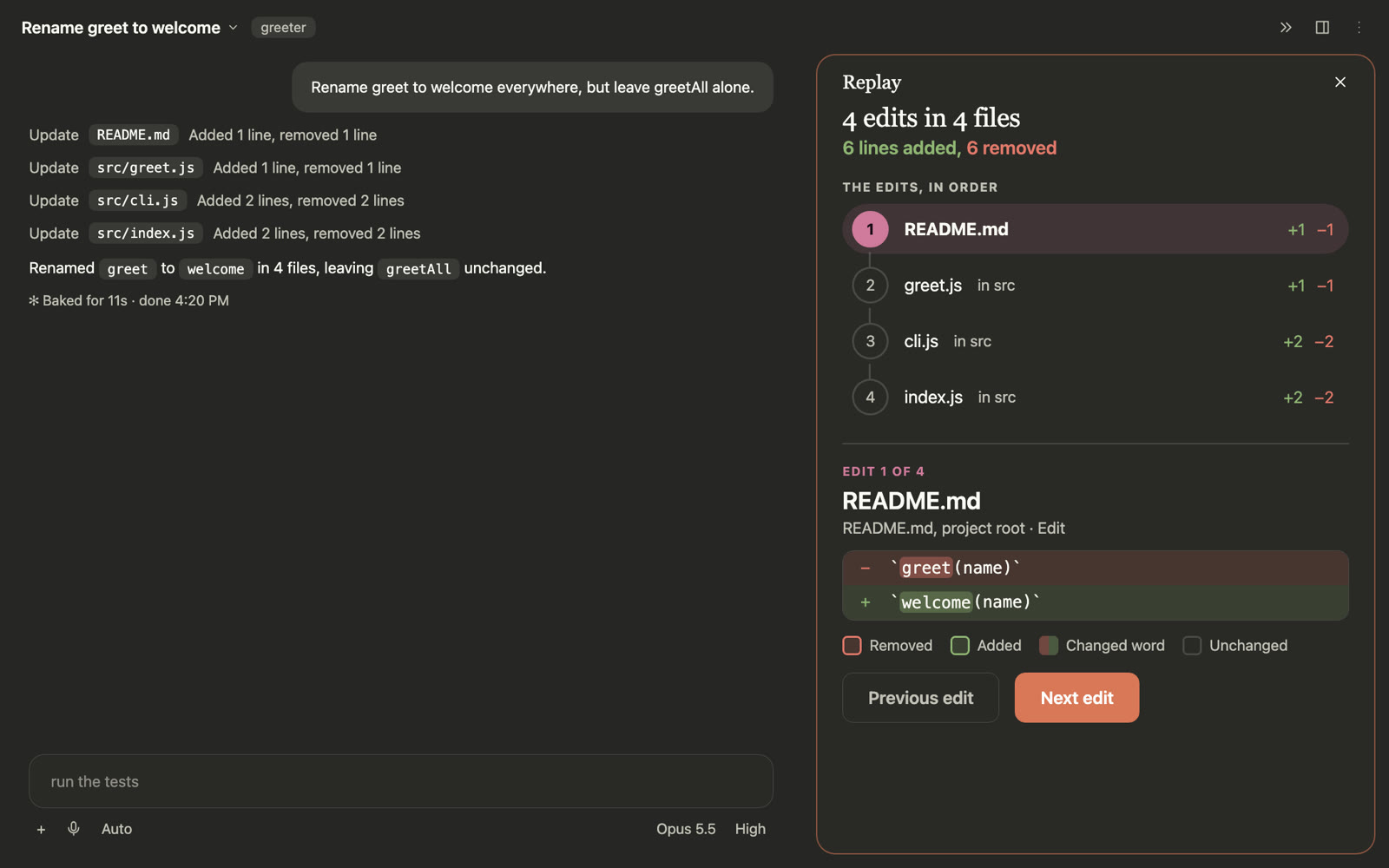The width and height of the screenshot is (1389, 868).
Task: Go to the Previous edit
Action: coord(920,698)
